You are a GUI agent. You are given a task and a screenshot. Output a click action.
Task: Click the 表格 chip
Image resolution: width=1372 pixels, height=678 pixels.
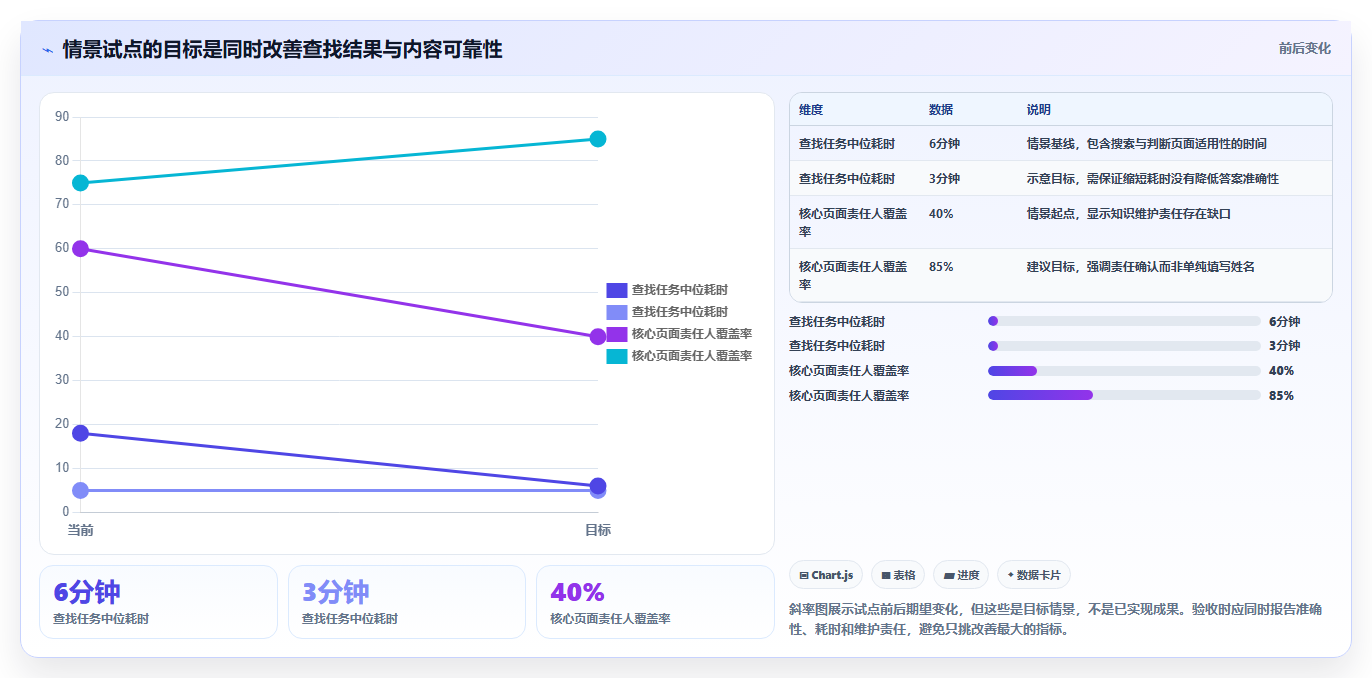pos(898,575)
